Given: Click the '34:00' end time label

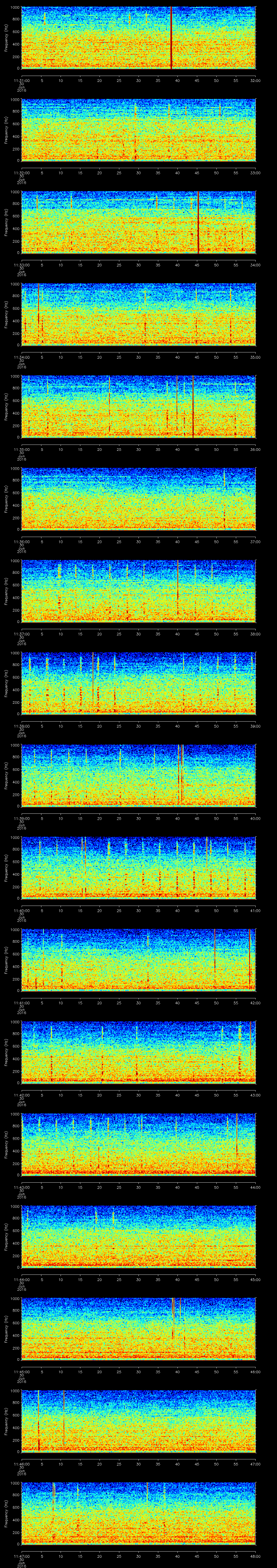Looking at the screenshot, I should tap(255, 264).
